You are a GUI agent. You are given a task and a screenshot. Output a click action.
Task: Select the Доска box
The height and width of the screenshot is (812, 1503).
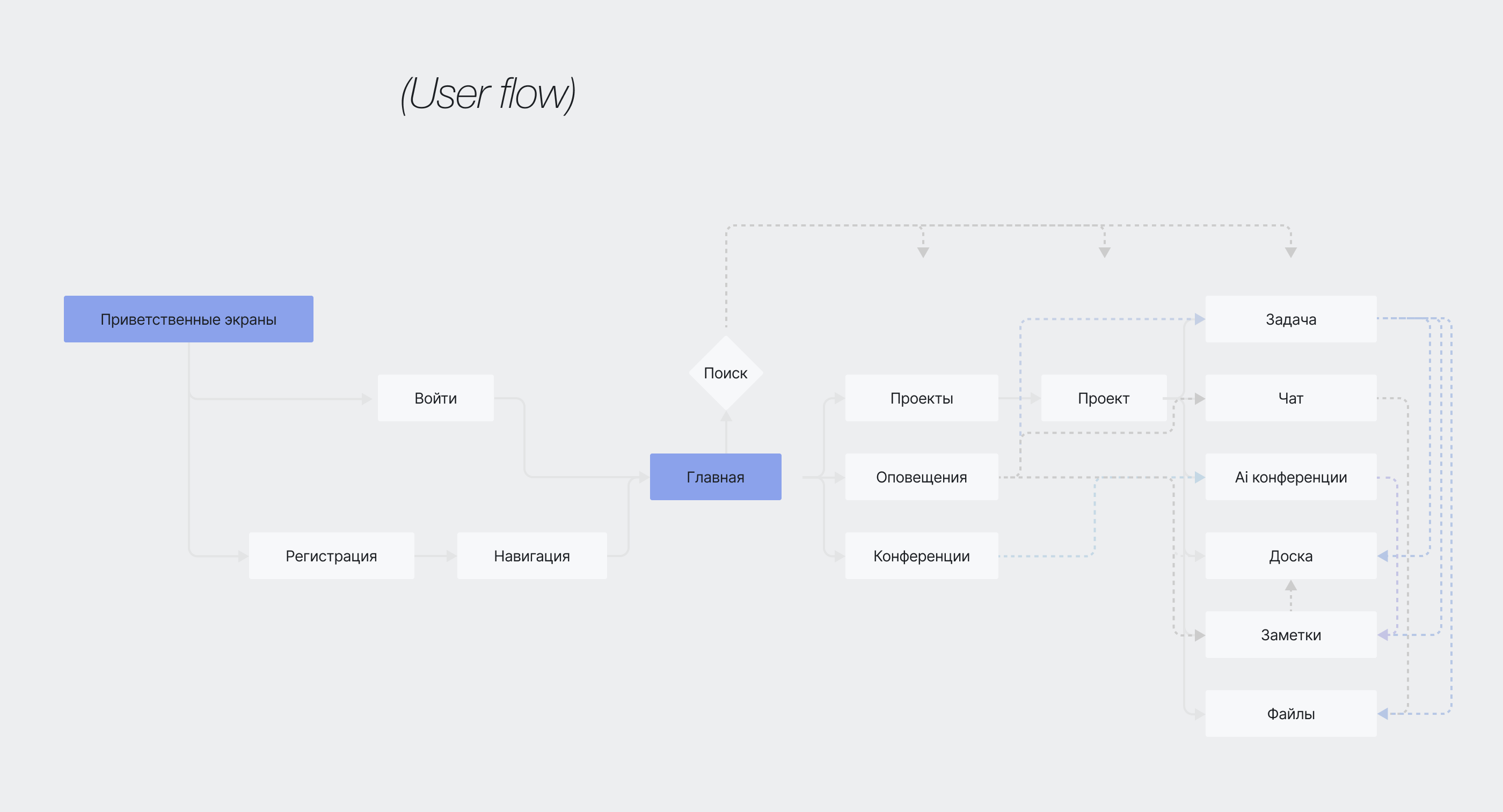pos(1290,555)
